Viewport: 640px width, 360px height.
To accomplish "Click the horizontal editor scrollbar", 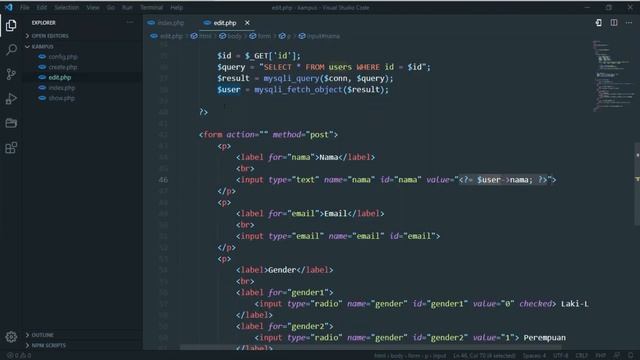I will [371, 347].
